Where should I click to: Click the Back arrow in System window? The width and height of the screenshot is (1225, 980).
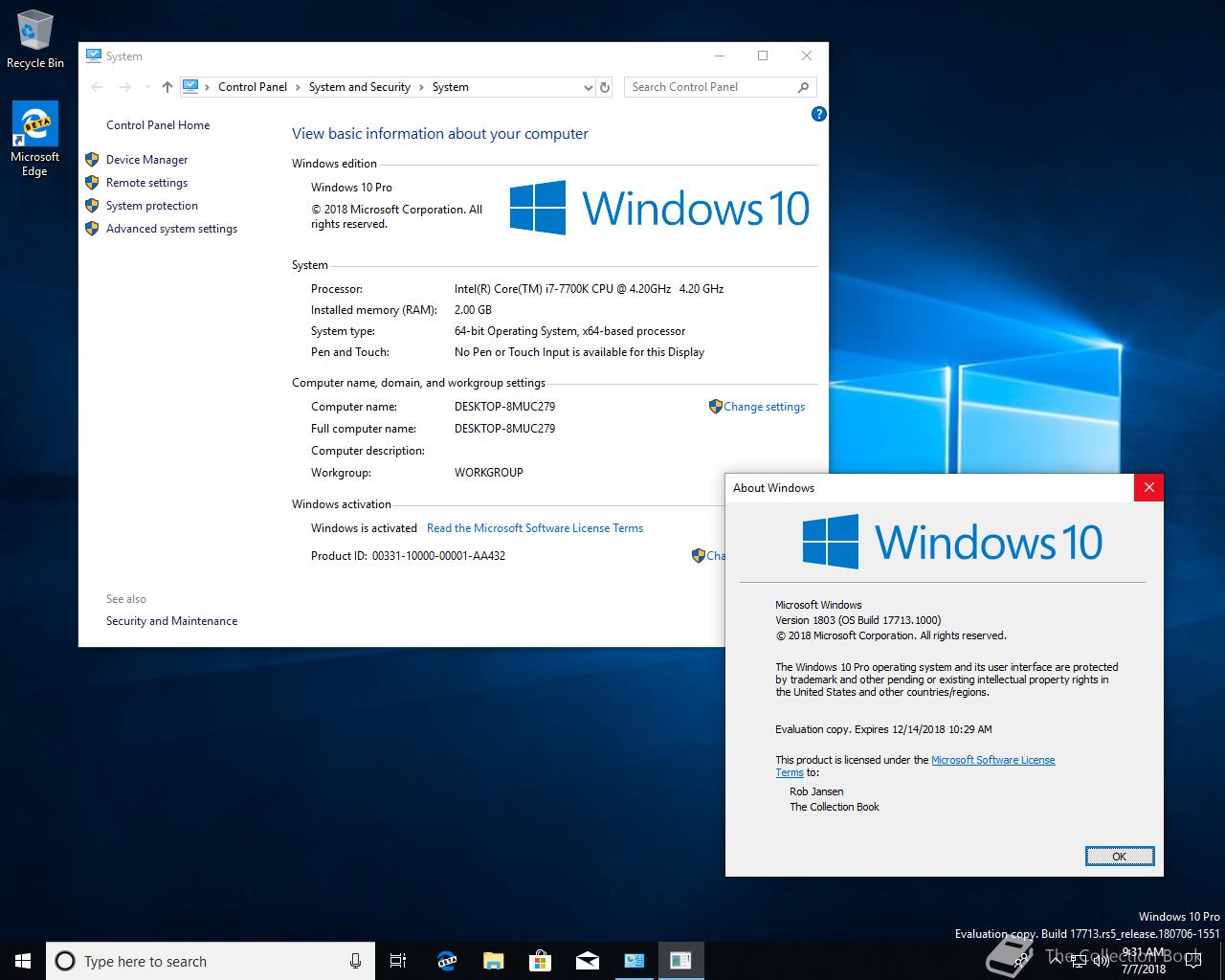click(97, 87)
